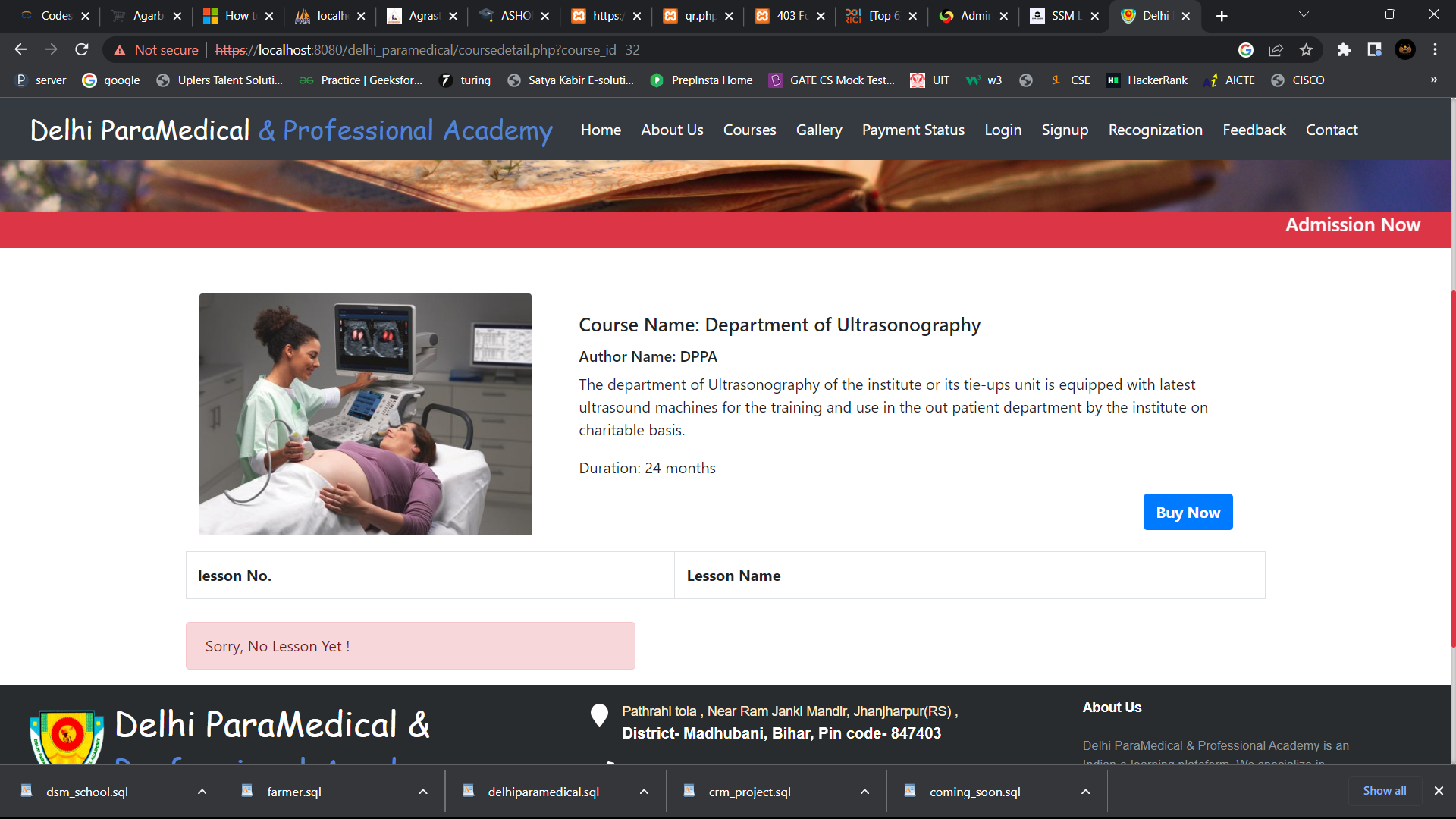Screen dimensions: 1456x819
Task: Open the CSE bookmark
Action: tap(1070, 80)
